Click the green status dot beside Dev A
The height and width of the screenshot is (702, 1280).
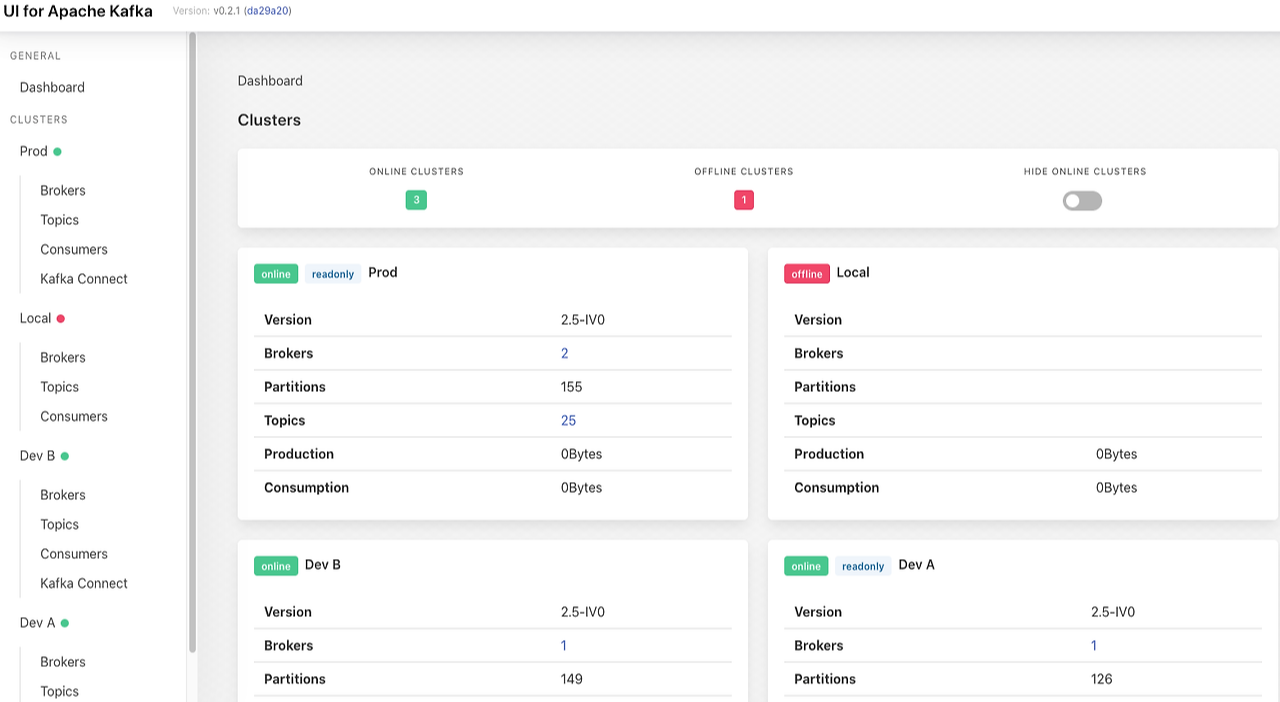[65, 623]
